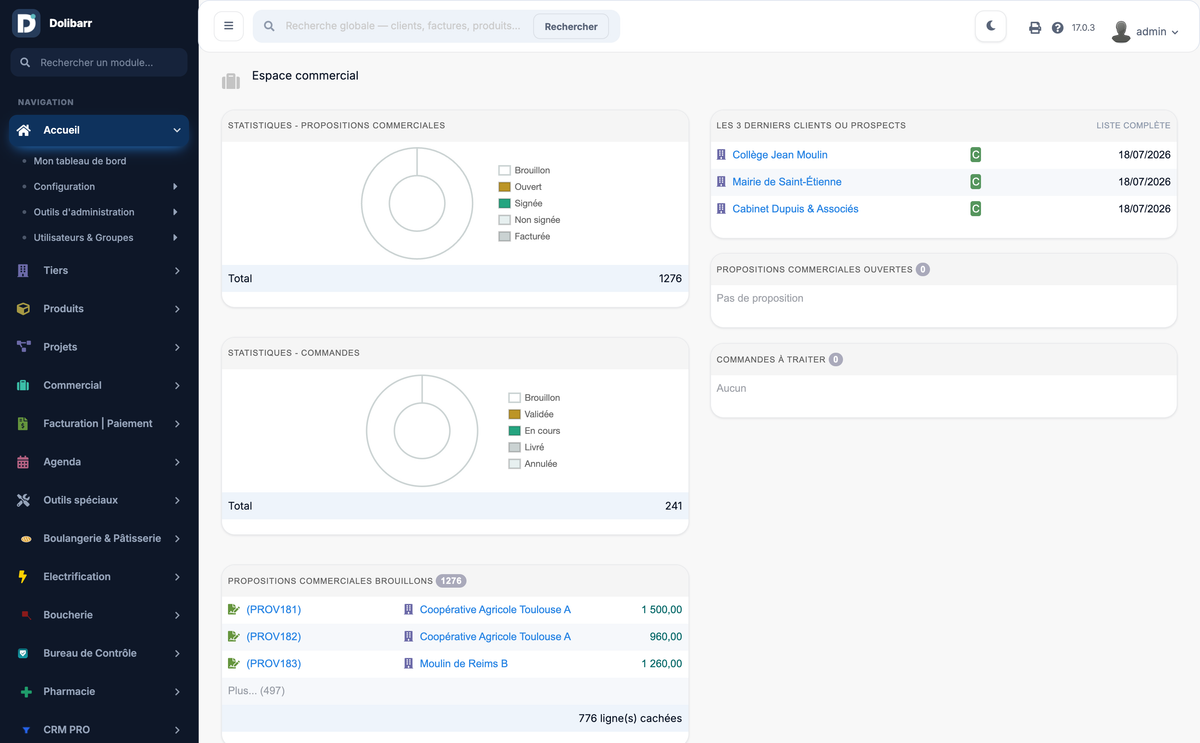The width and height of the screenshot is (1200, 743).
Task: Click the Espace commercial briefcase header icon
Action: [x=231, y=80]
